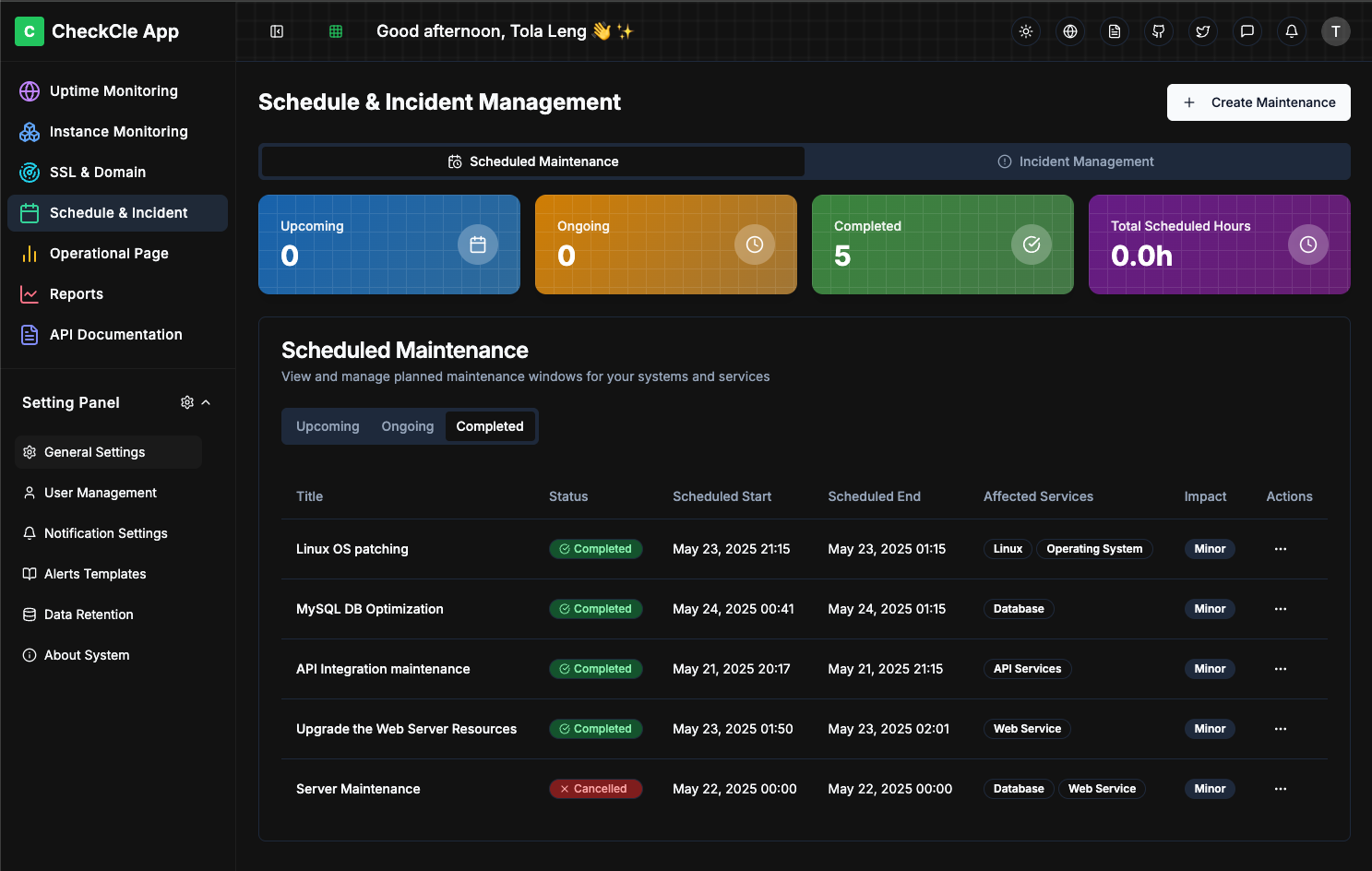Expand actions for Linux OS patching row

tap(1280, 548)
